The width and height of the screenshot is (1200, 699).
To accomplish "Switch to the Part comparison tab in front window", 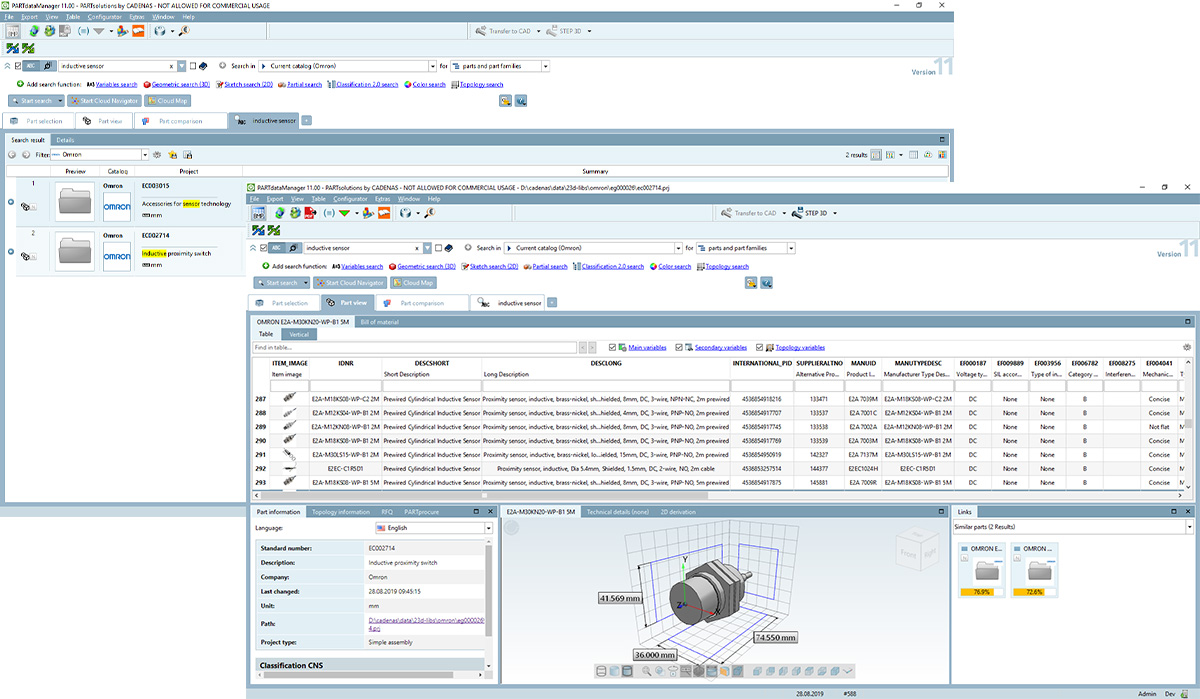I will click(x=421, y=302).
